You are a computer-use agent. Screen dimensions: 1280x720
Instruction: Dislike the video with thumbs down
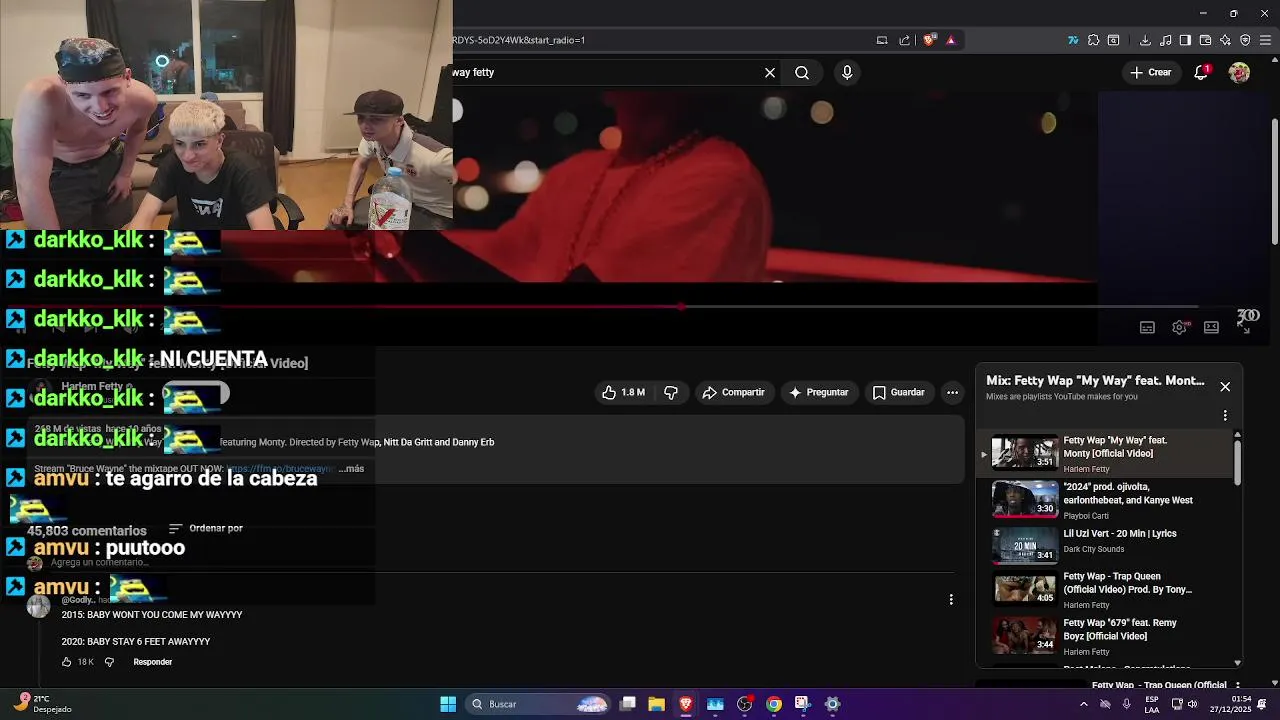click(671, 392)
